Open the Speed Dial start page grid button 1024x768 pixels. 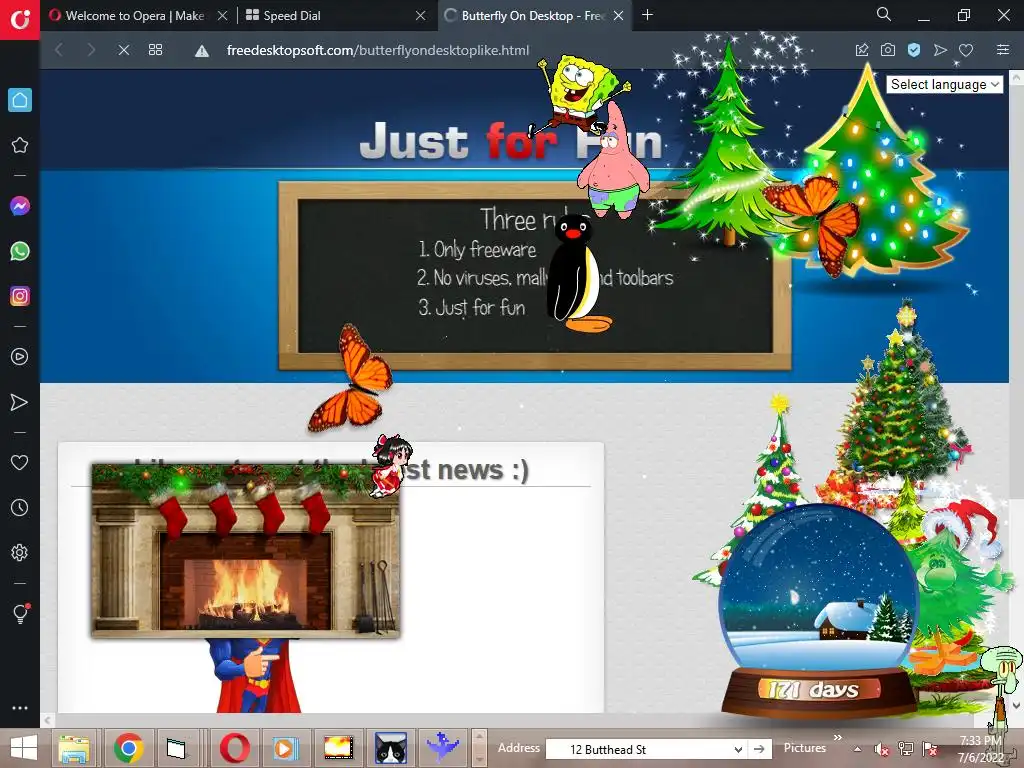coord(155,50)
